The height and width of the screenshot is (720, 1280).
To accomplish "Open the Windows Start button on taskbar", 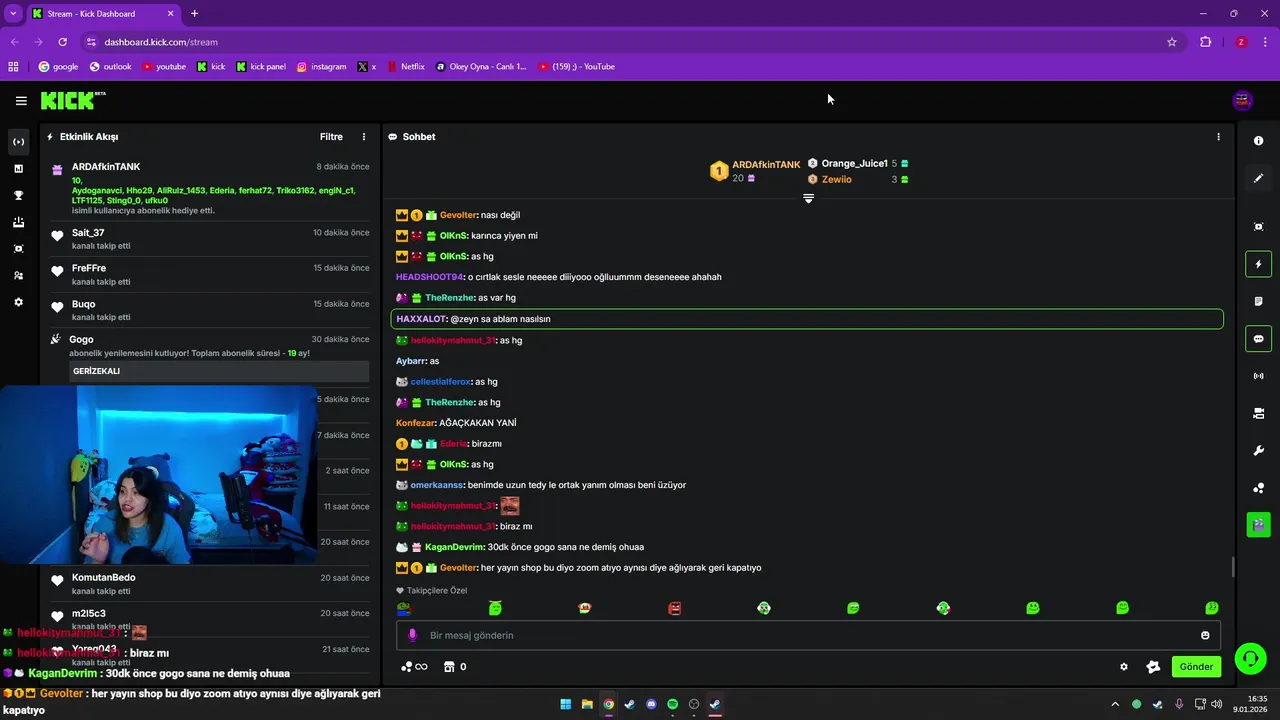I will click(565, 704).
